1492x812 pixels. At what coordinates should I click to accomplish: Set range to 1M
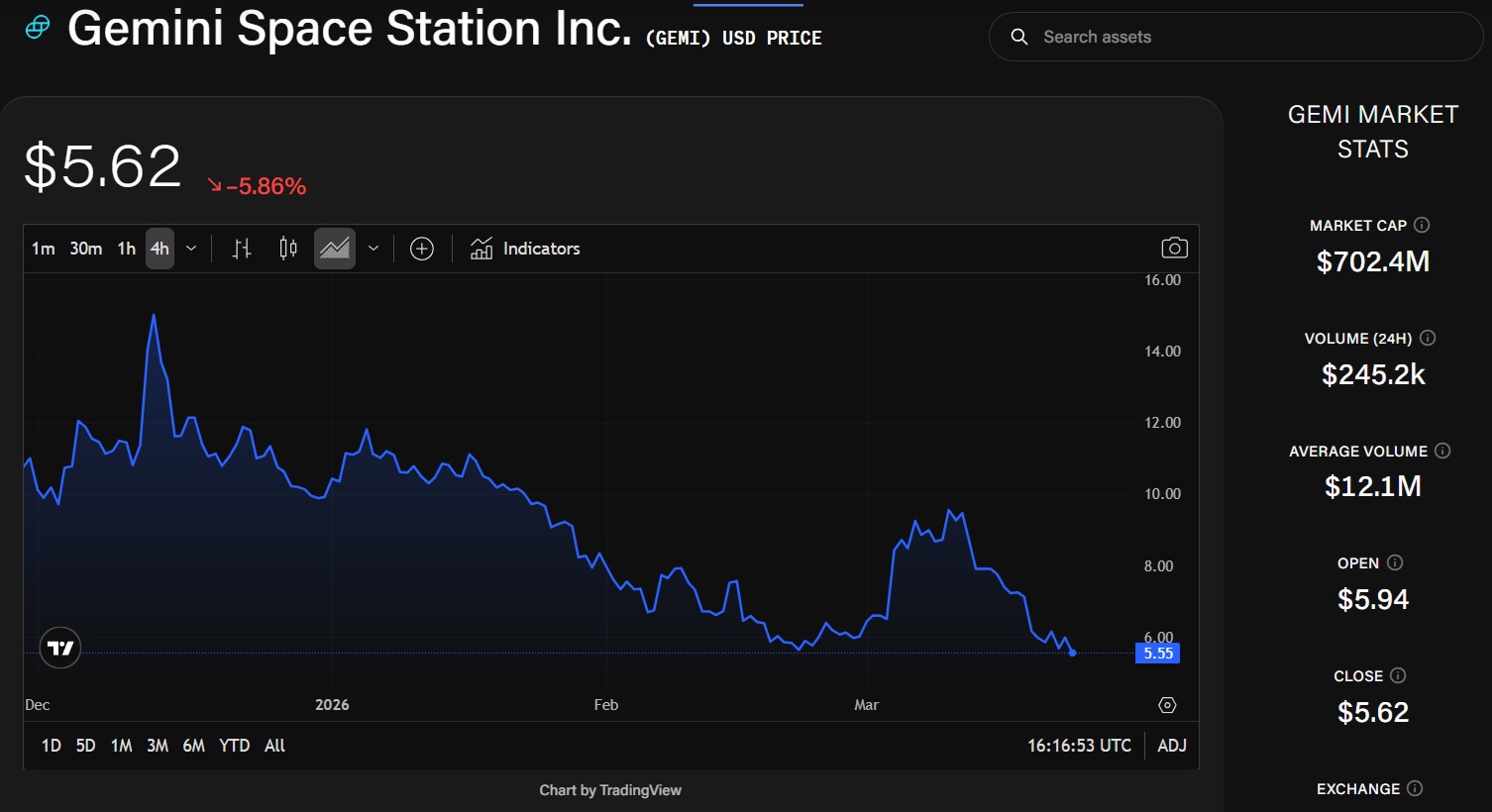tap(122, 746)
